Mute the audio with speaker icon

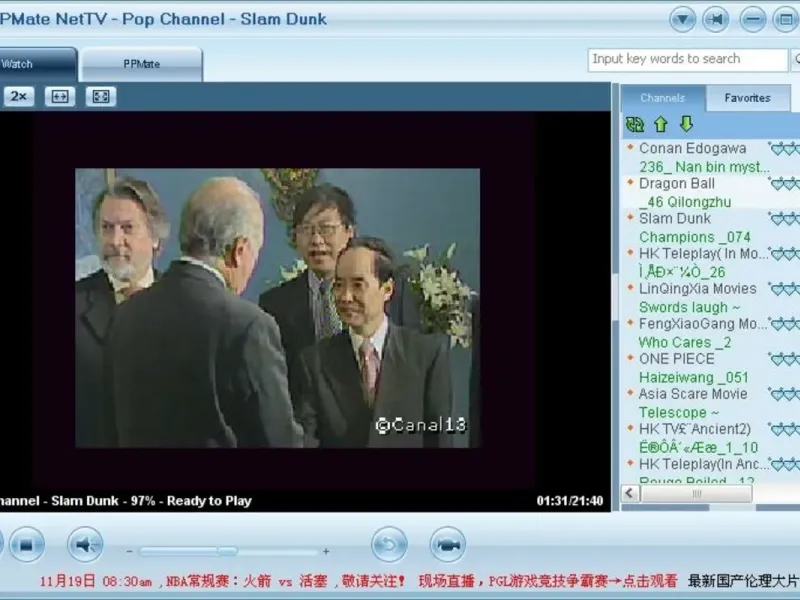pyautogui.click(x=85, y=545)
